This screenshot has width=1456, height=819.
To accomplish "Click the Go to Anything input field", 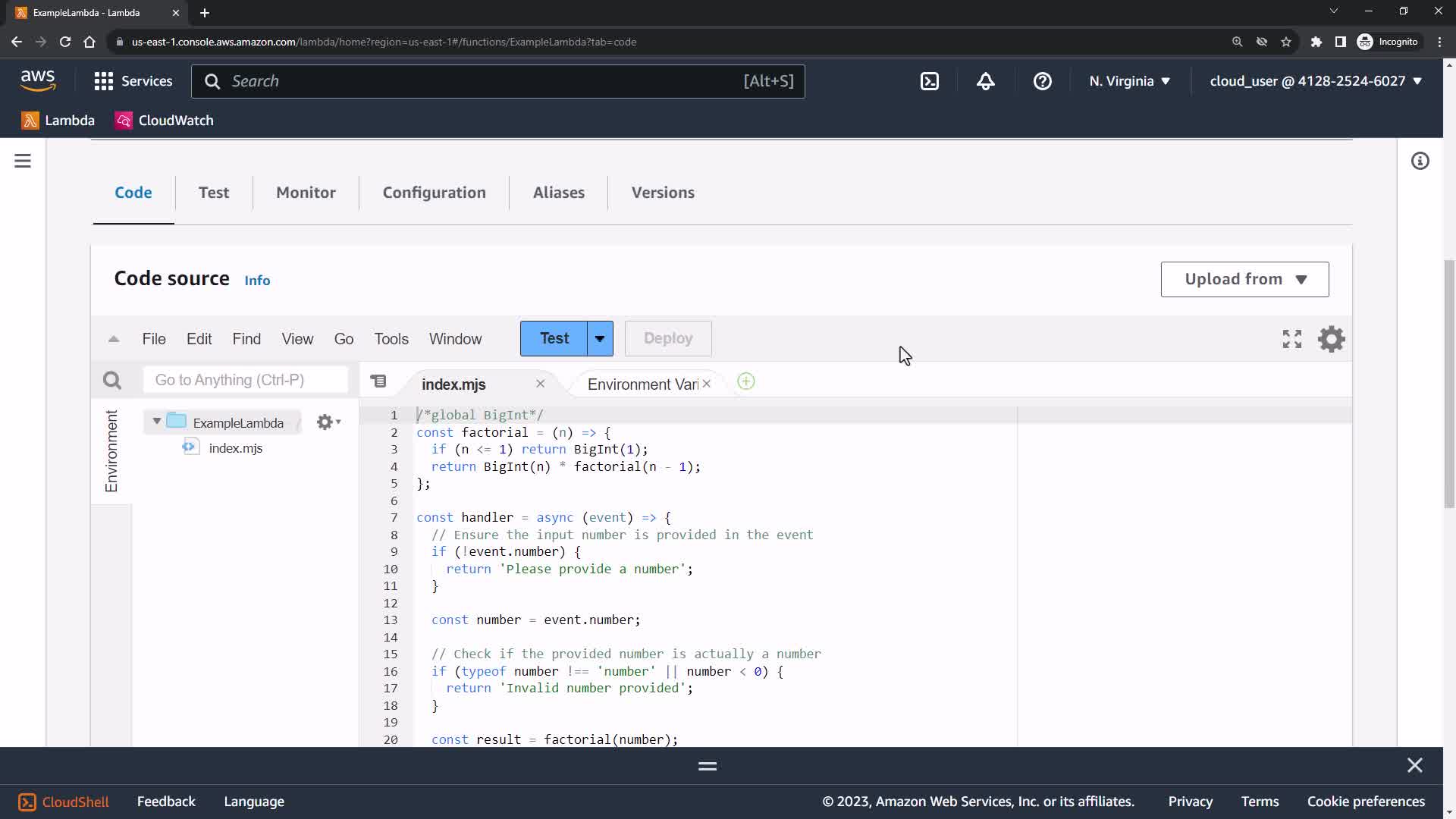I will [x=245, y=380].
